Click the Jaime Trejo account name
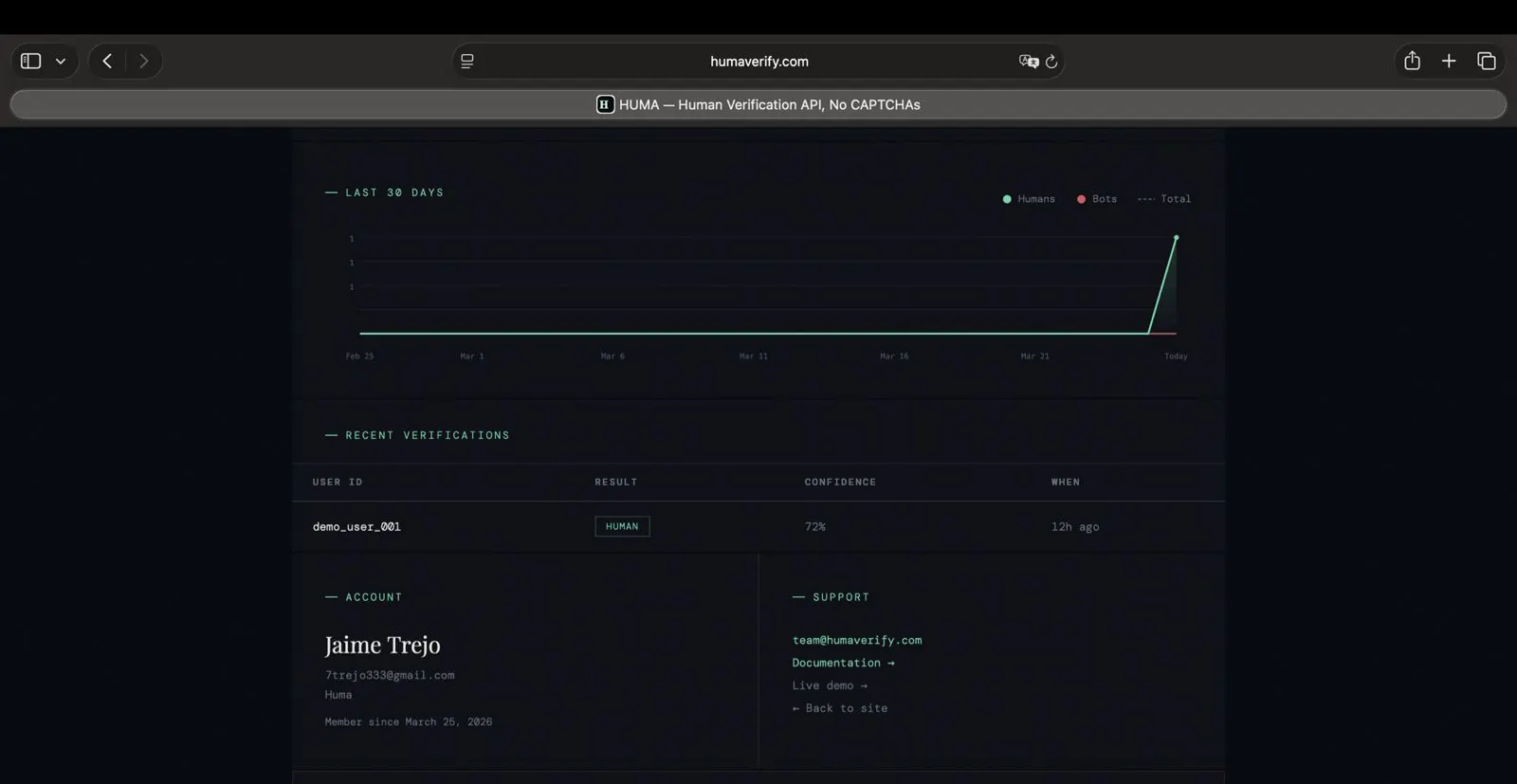 coord(382,646)
